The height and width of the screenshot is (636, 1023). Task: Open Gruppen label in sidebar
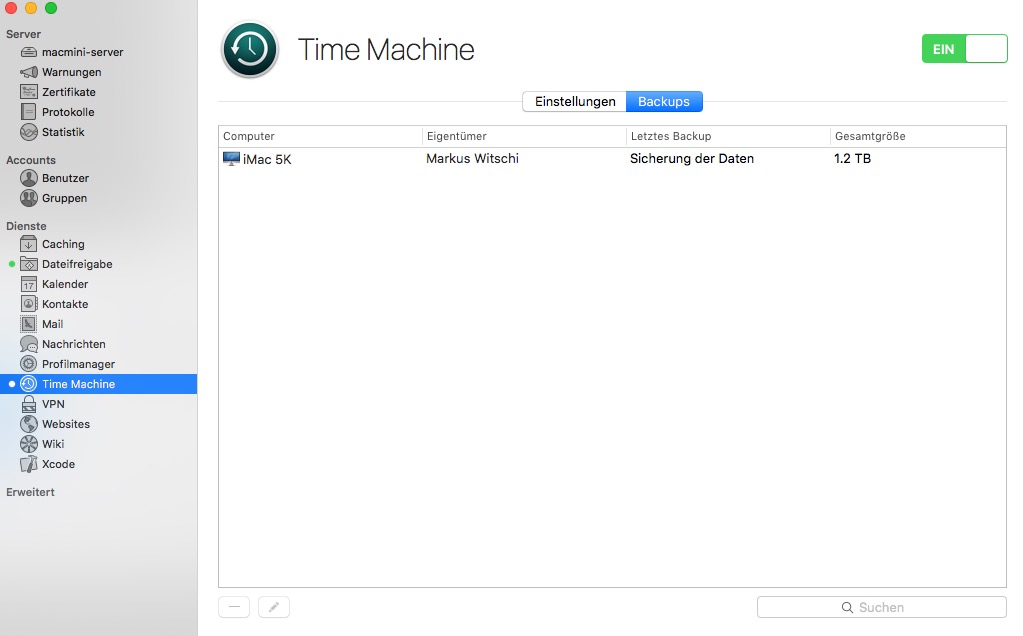pos(64,198)
